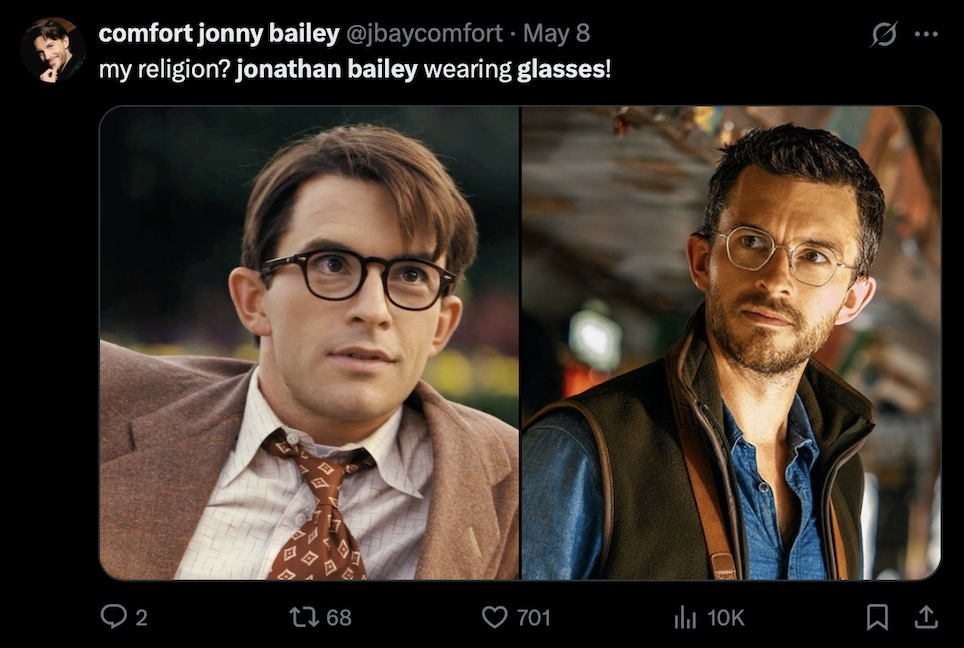The image size is (964, 648).
Task: Like the tweet with the heart icon
Action: tap(495, 617)
